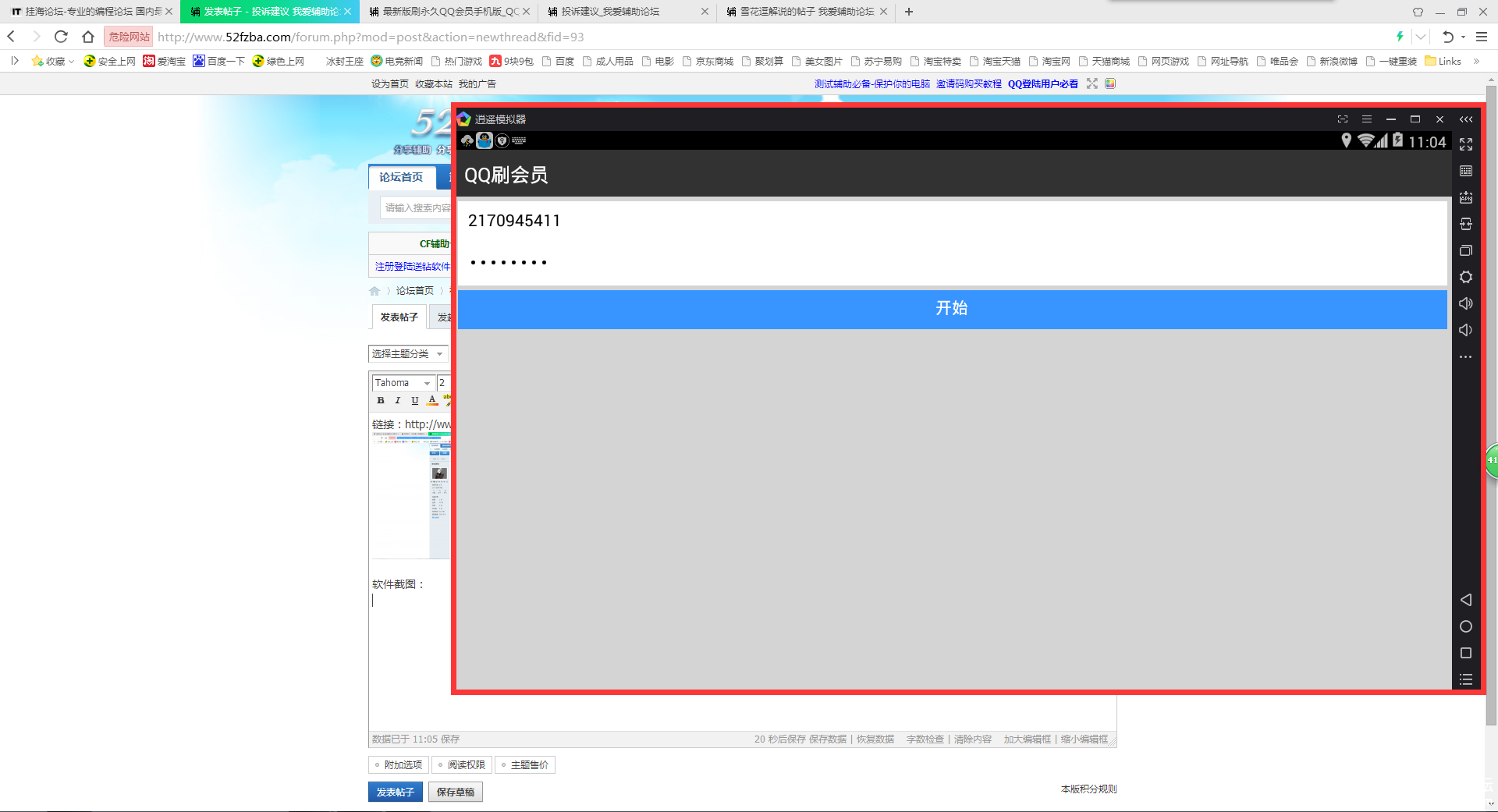Tap the Android recent apps square
1498x812 pixels.
point(1466,653)
